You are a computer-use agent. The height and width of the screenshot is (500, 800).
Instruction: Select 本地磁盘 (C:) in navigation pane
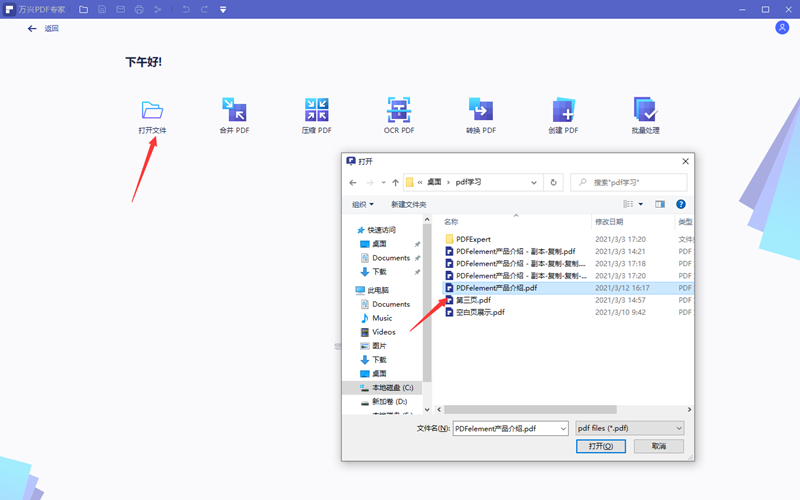pos(392,387)
